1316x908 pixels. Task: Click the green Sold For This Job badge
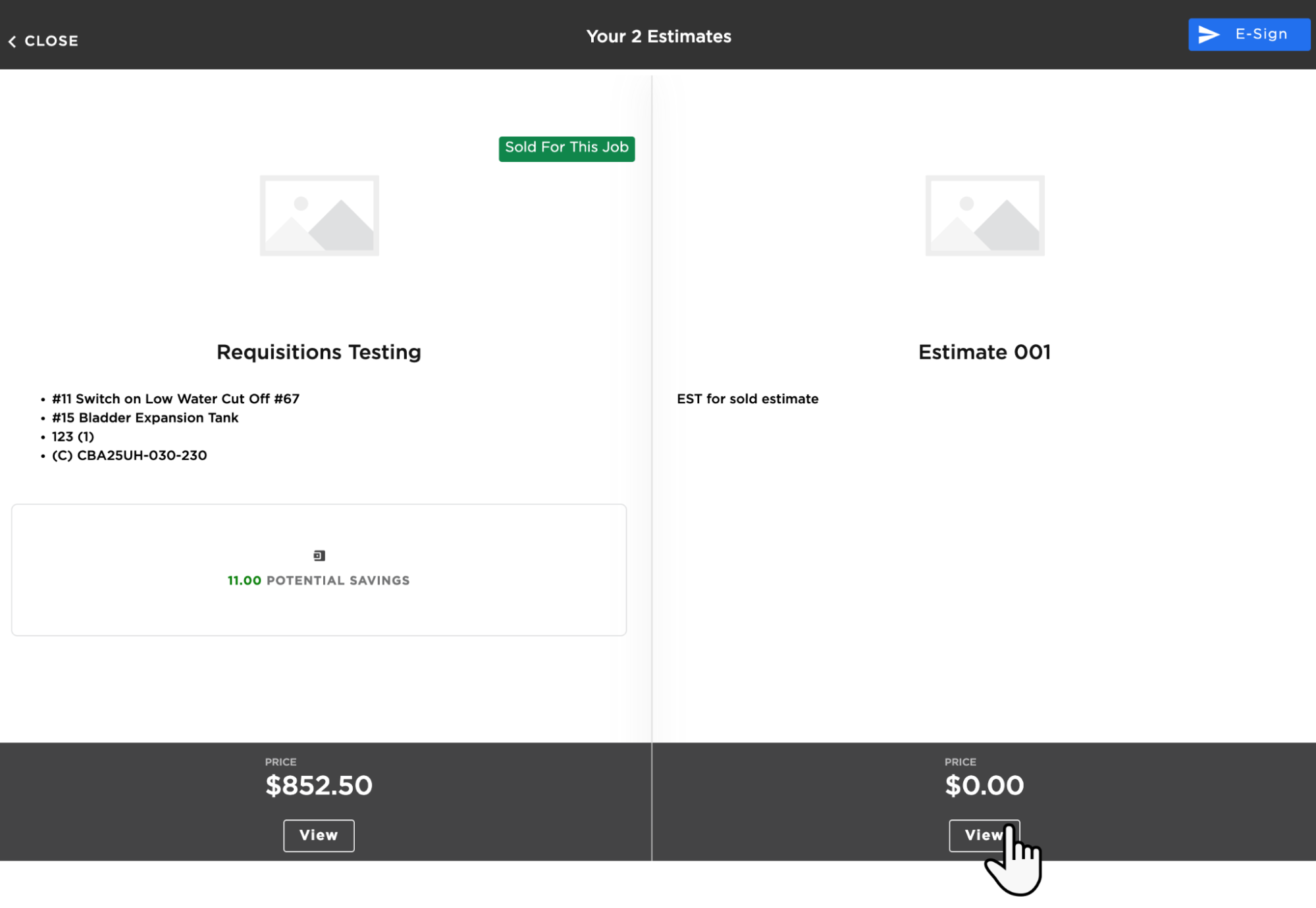click(x=566, y=148)
